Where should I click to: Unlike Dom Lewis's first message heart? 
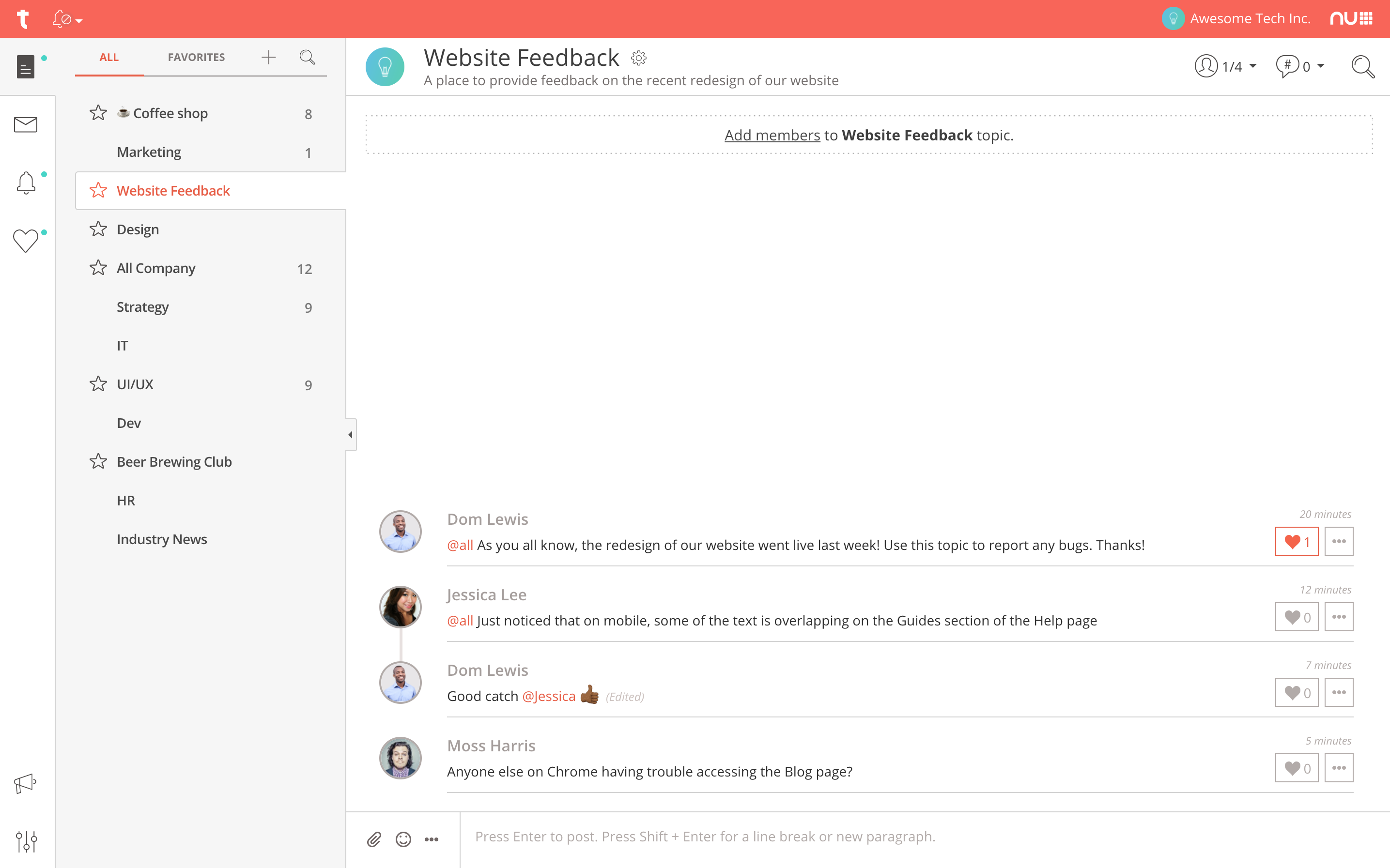(1297, 541)
